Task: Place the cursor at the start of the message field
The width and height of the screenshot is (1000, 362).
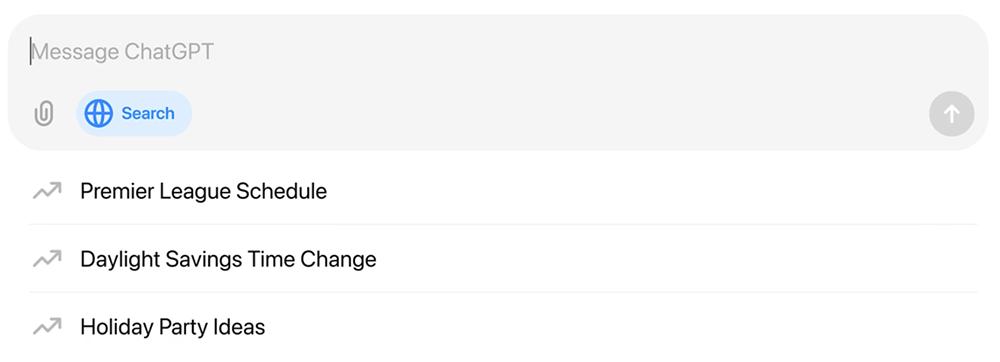Action: pyautogui.click(x=31, y=52)
